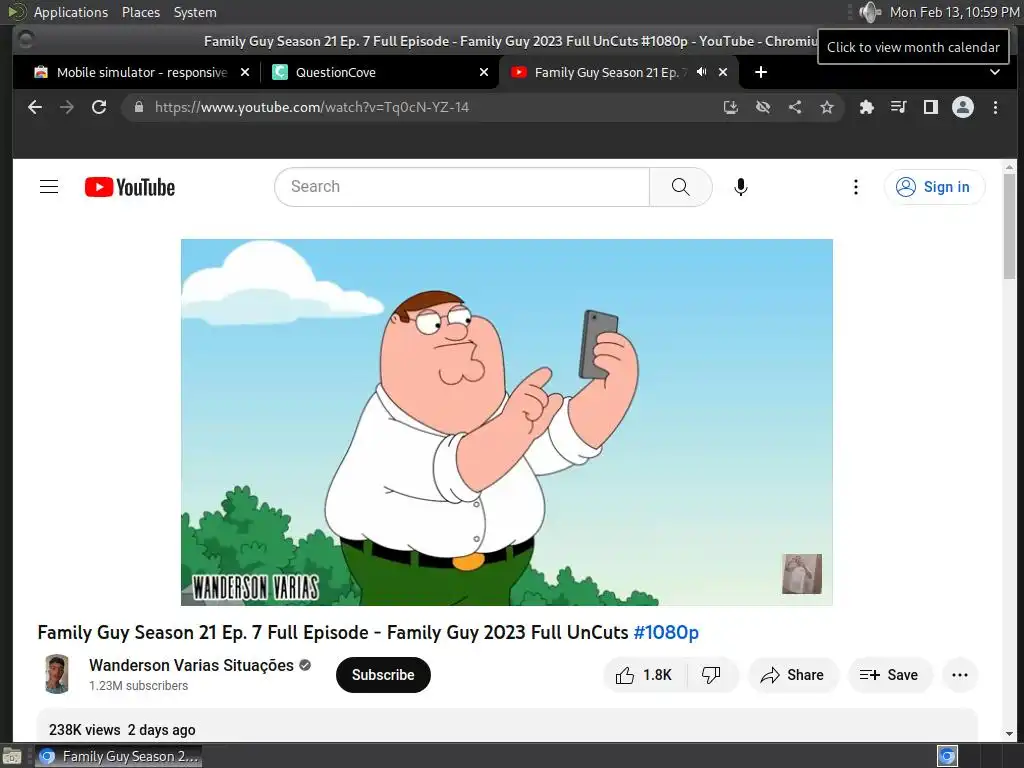The width and height of the screenshot is (1024, 768).
Task: Open the browser profile avatar
Action: 963,107
